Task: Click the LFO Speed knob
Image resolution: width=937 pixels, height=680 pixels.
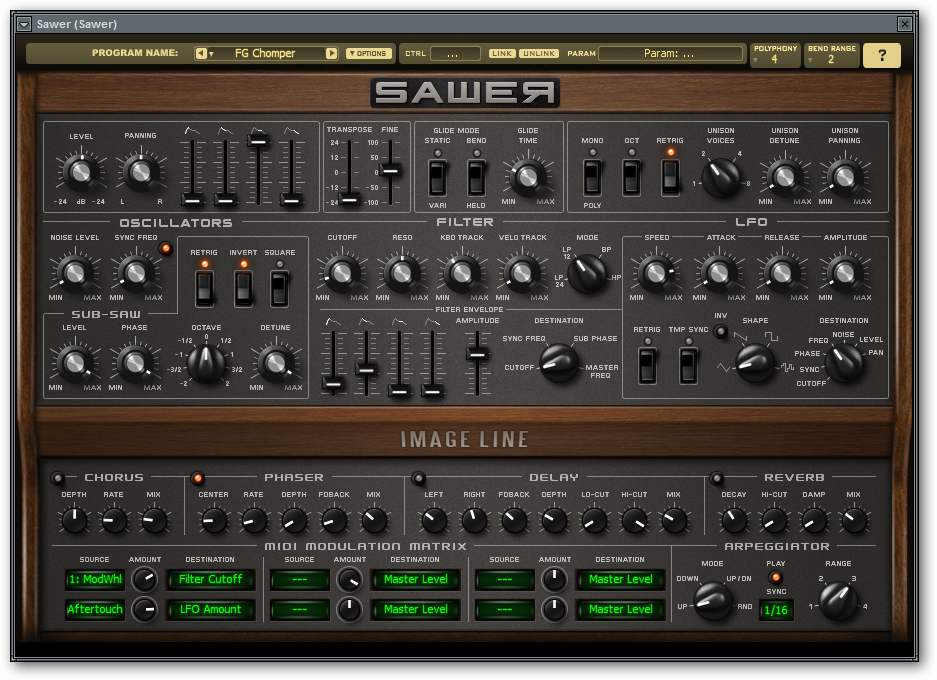Action: tap(655, 272)
